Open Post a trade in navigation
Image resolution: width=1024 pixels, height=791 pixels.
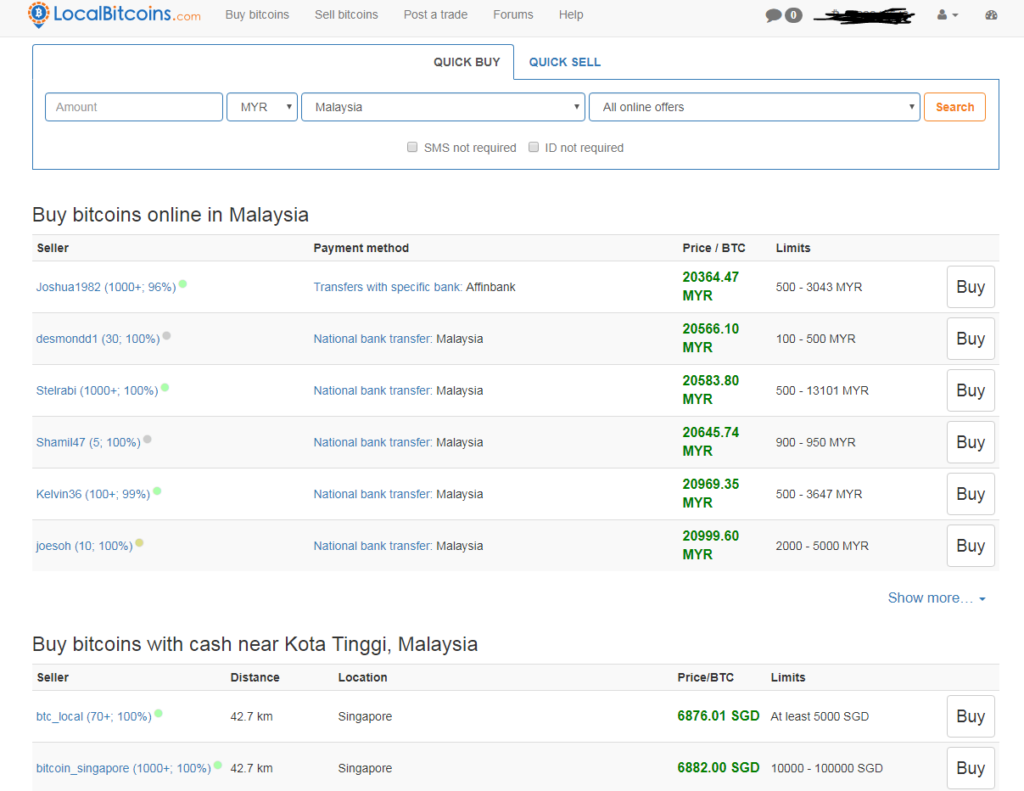pos(436,14)
